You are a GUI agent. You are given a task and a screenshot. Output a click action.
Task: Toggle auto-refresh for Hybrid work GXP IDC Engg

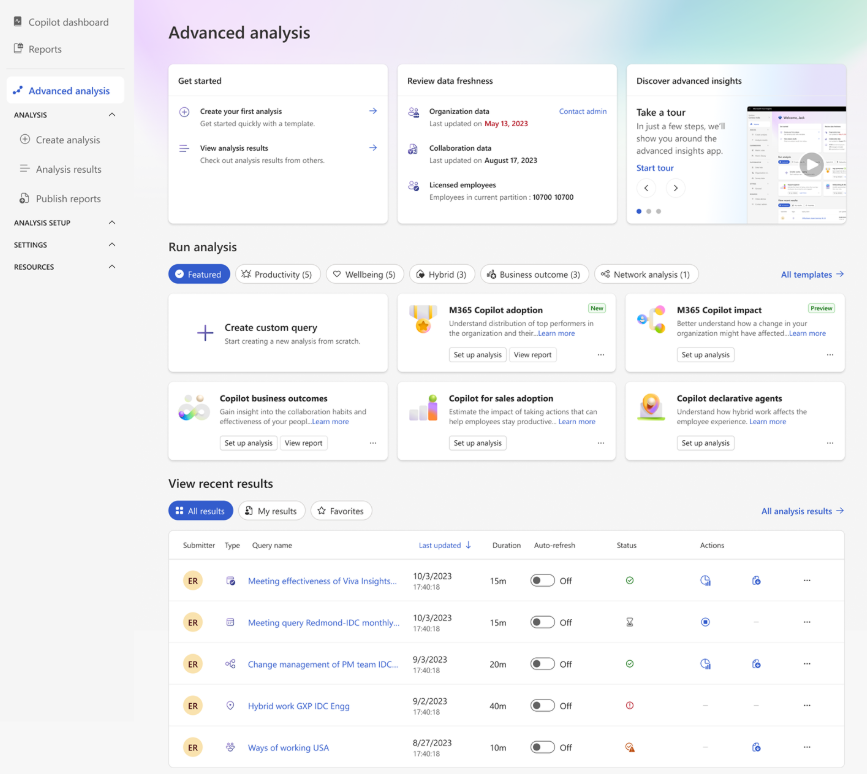(542, 705)
